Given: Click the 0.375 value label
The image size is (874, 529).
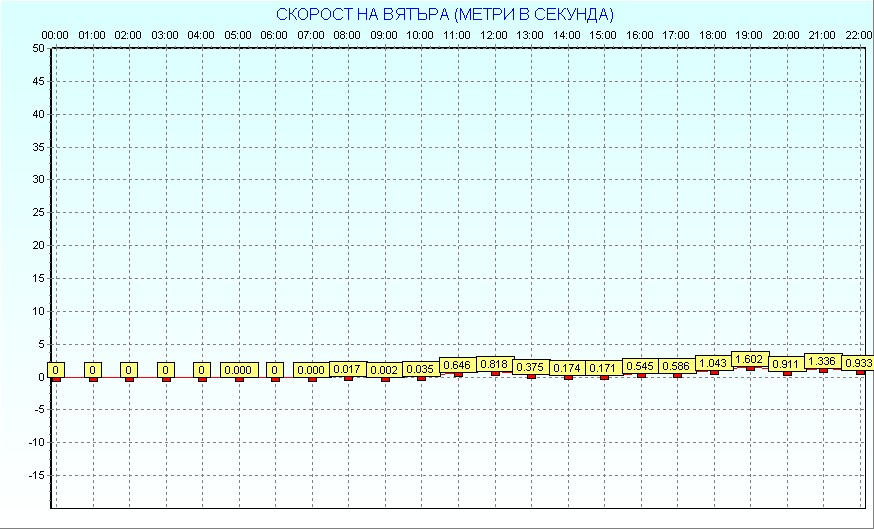Looking at the screenshot, I should click(x=531, y=368).
